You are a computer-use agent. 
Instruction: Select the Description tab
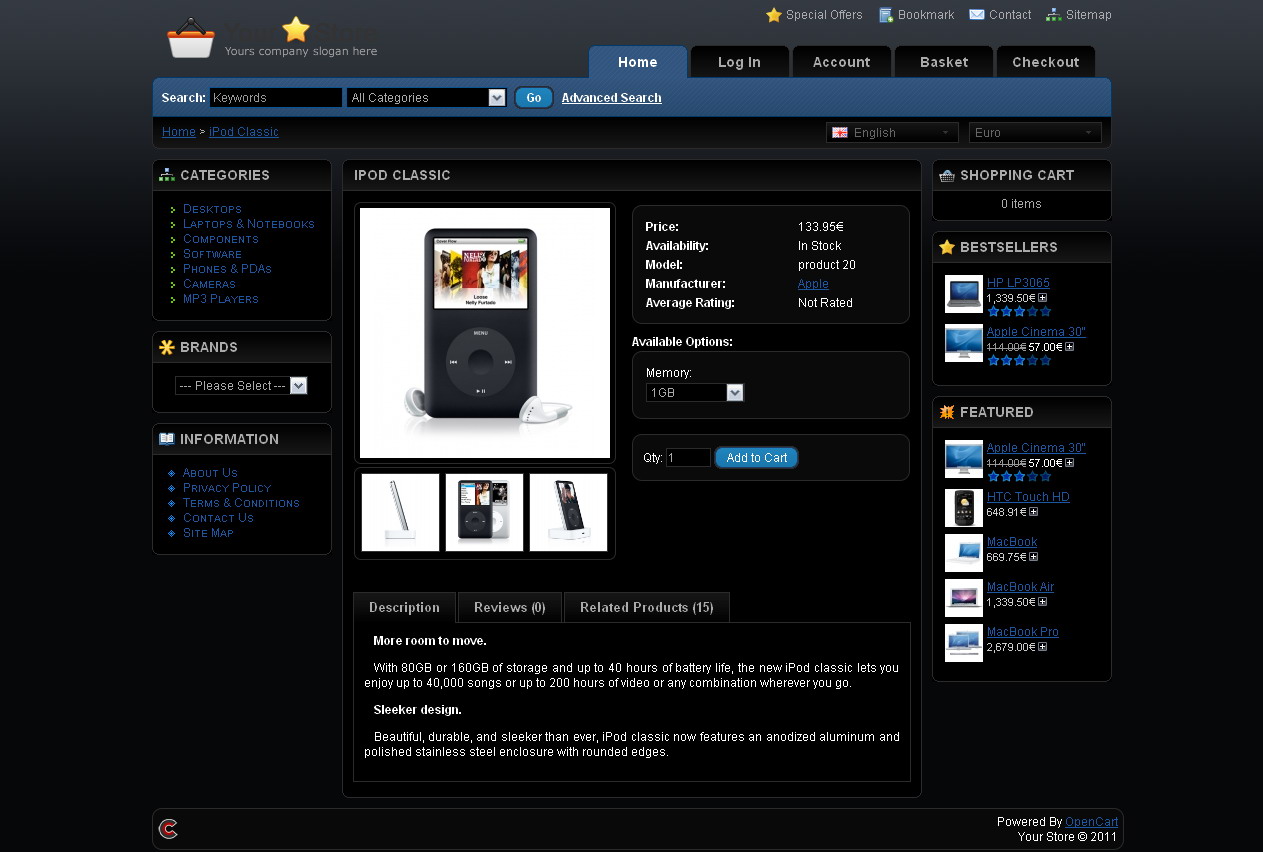404,607
